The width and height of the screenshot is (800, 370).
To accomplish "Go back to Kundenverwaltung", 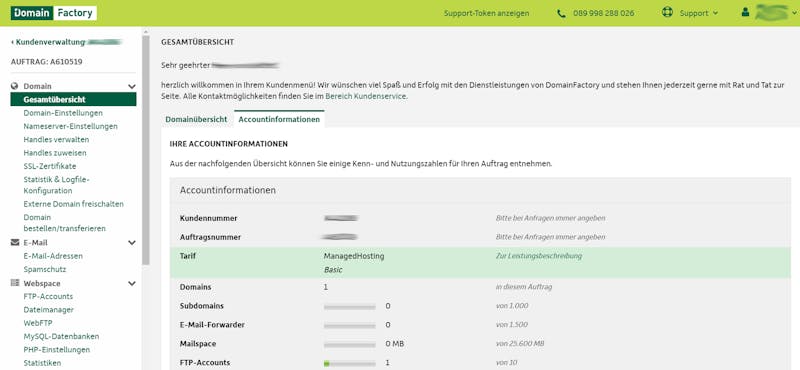I will pos(49,42).
